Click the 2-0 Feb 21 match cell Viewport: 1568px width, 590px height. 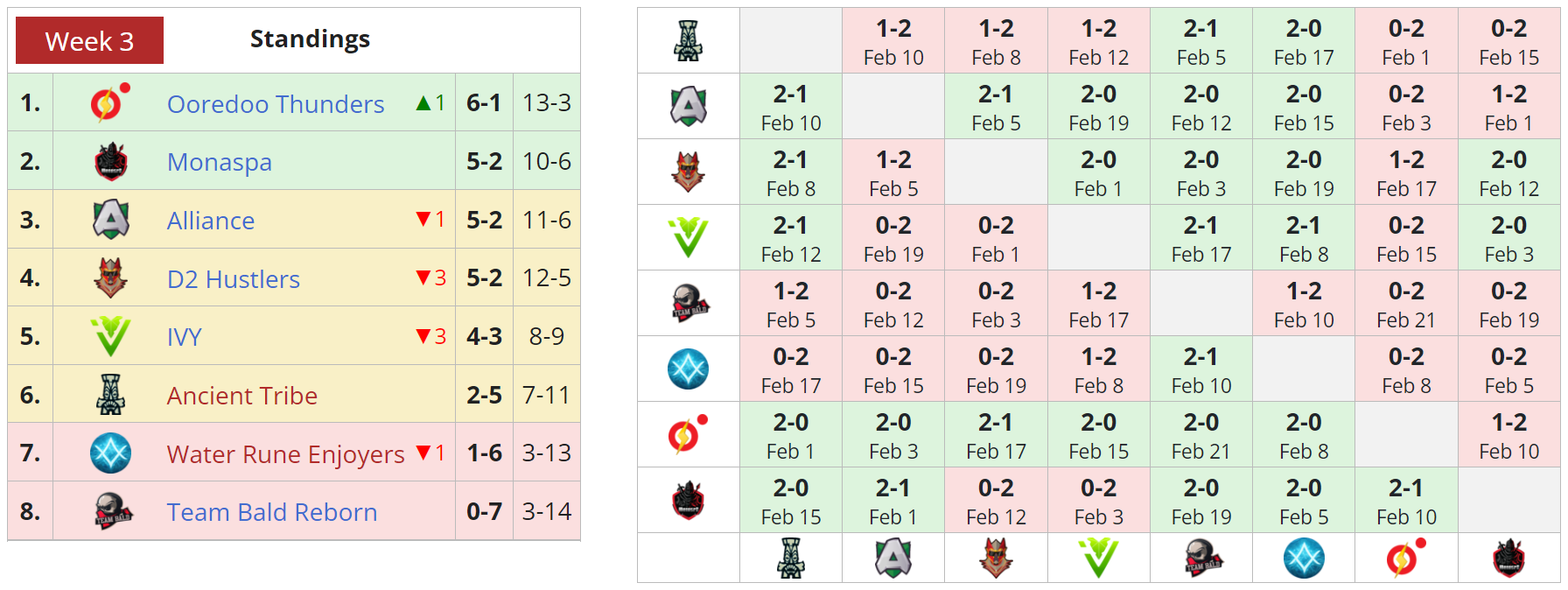pyautogui.click(x=1200, y=435)
